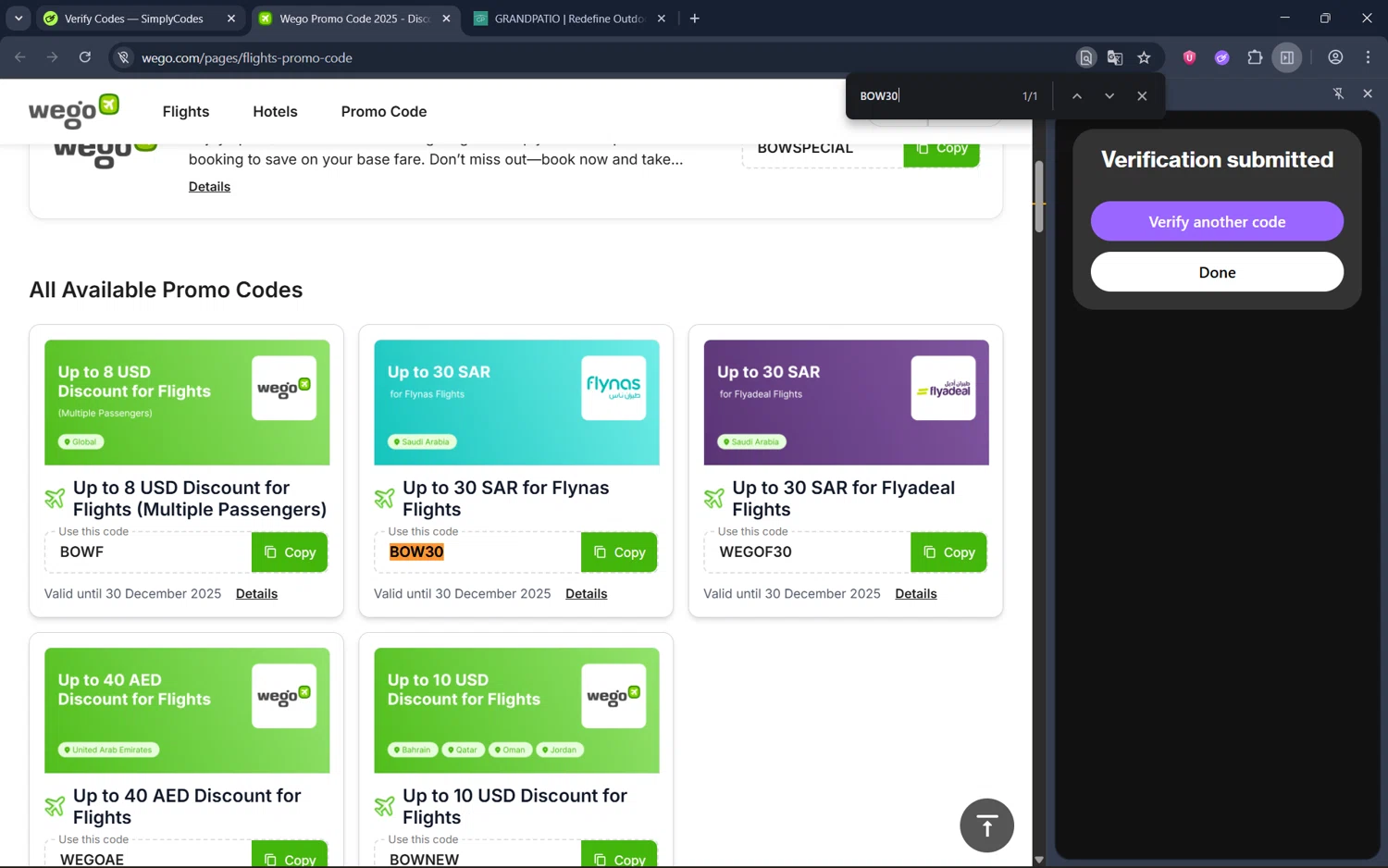Close the Wego Promo Code tab
1388x868 pixels.
click(x=447, y=19)
